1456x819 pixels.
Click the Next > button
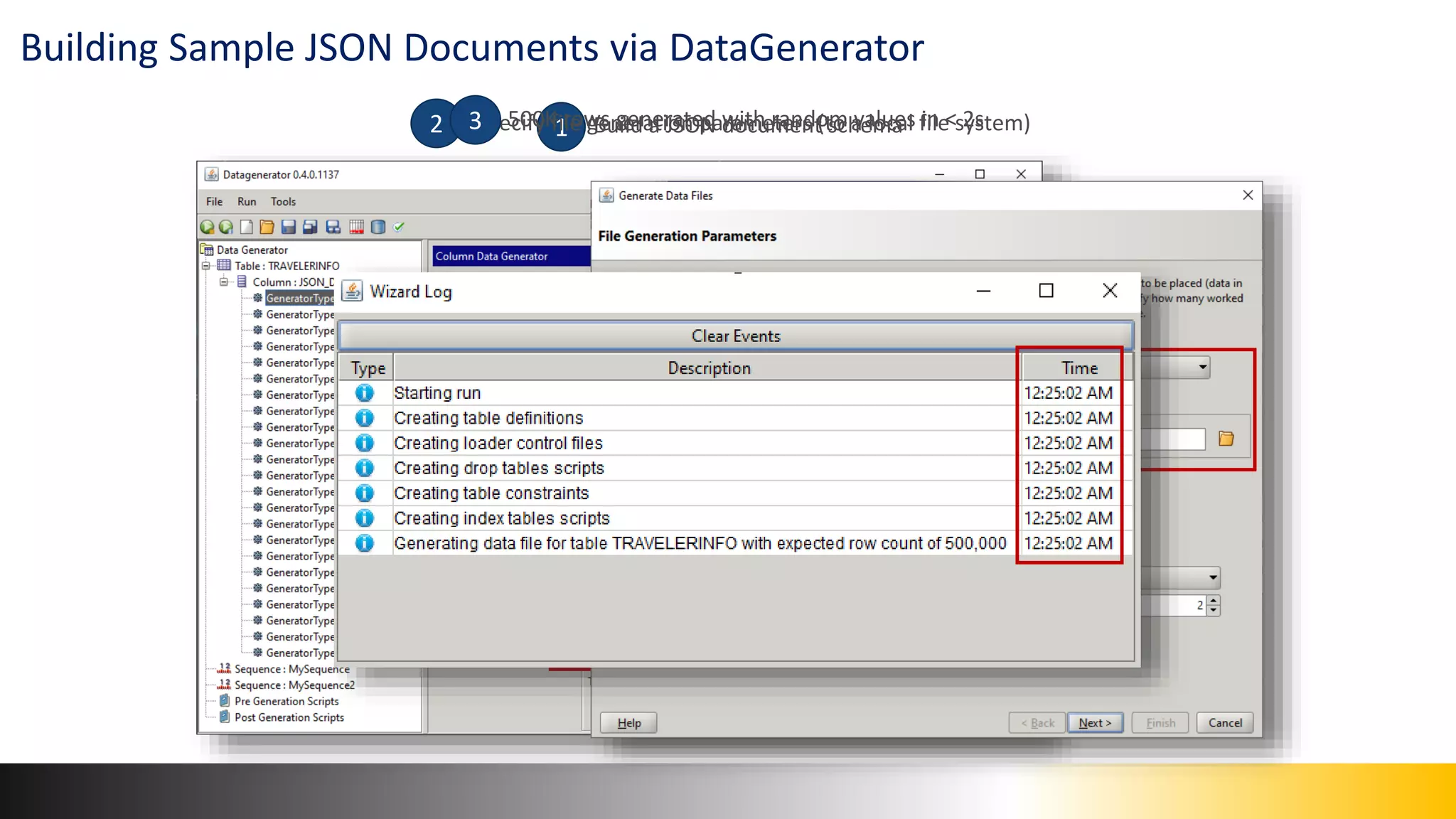pyautogui.click(x=1095, y=723)
